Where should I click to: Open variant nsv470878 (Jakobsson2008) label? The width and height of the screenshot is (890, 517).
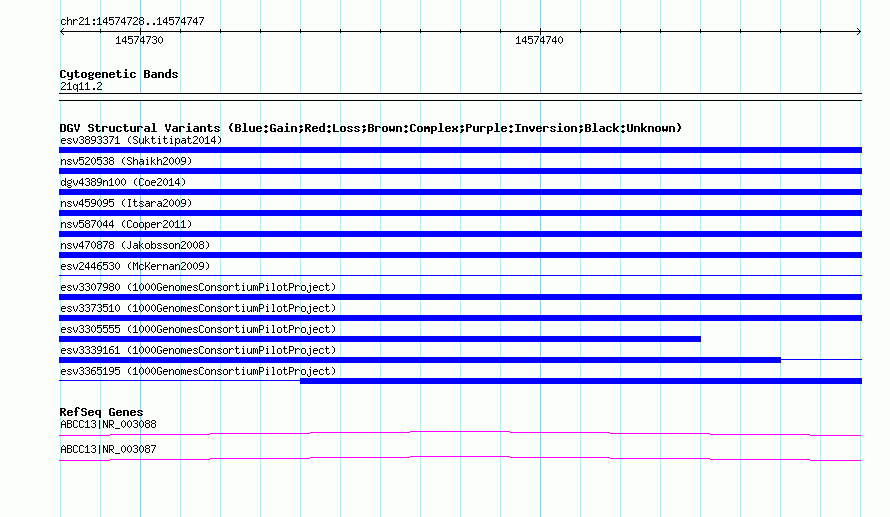pyautogui.click(x=135, y=245)
